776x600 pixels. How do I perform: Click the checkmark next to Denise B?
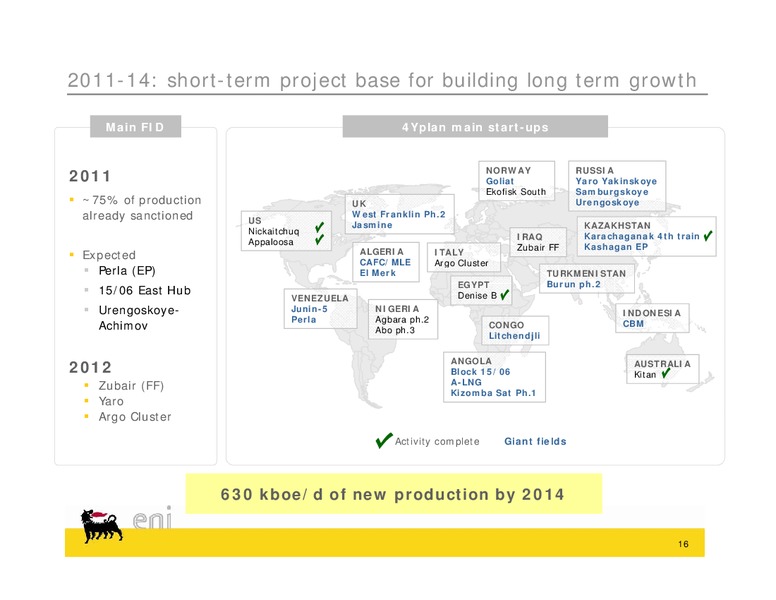[x=504, y=295]
